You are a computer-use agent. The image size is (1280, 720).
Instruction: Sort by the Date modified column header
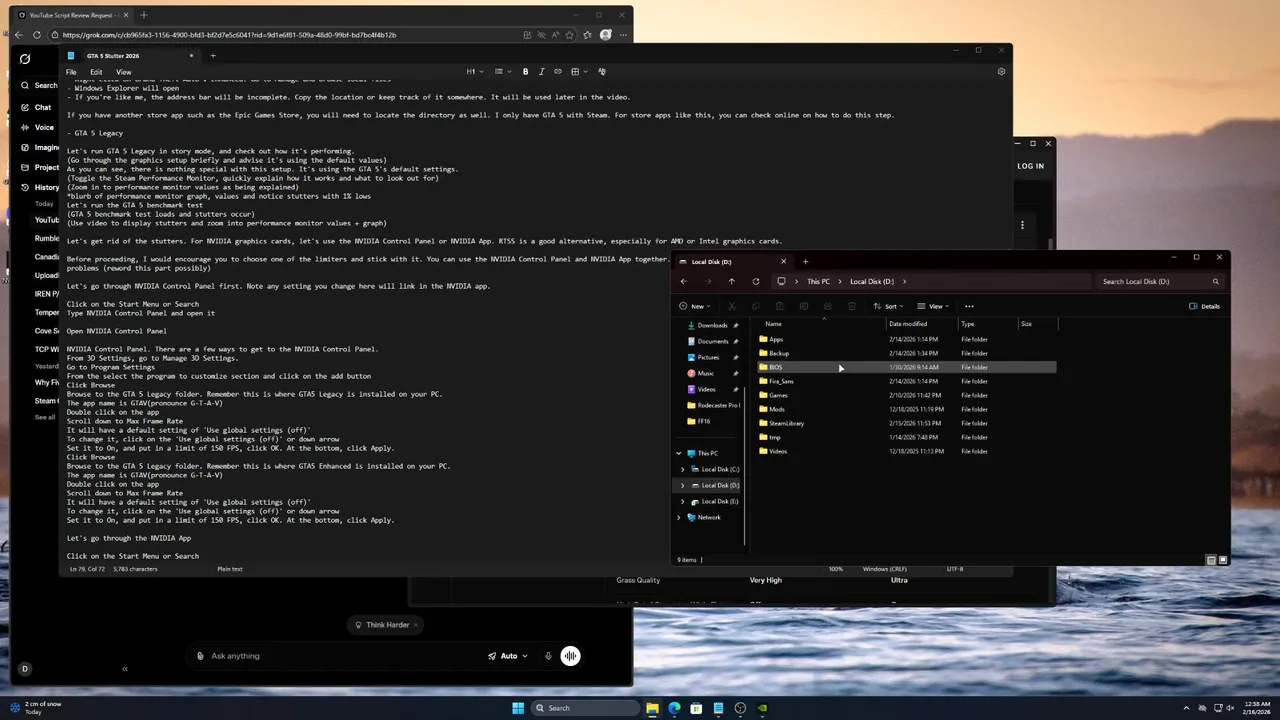coord(922,324)
